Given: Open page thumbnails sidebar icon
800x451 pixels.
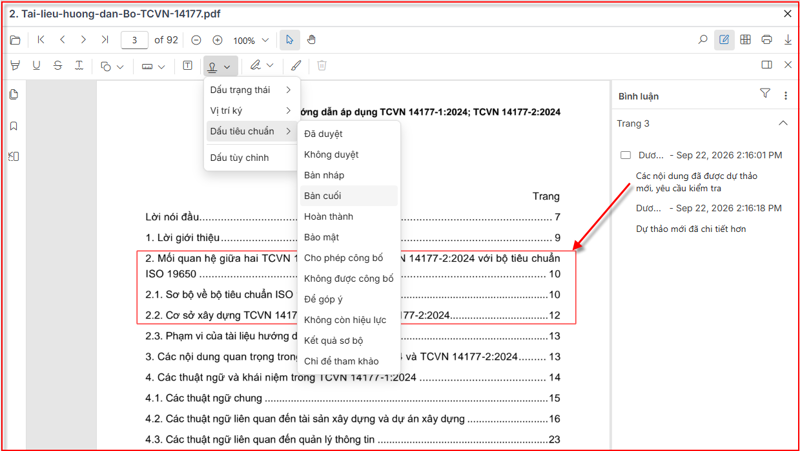Looking at the screenshot, I should (x=14, y=94).
